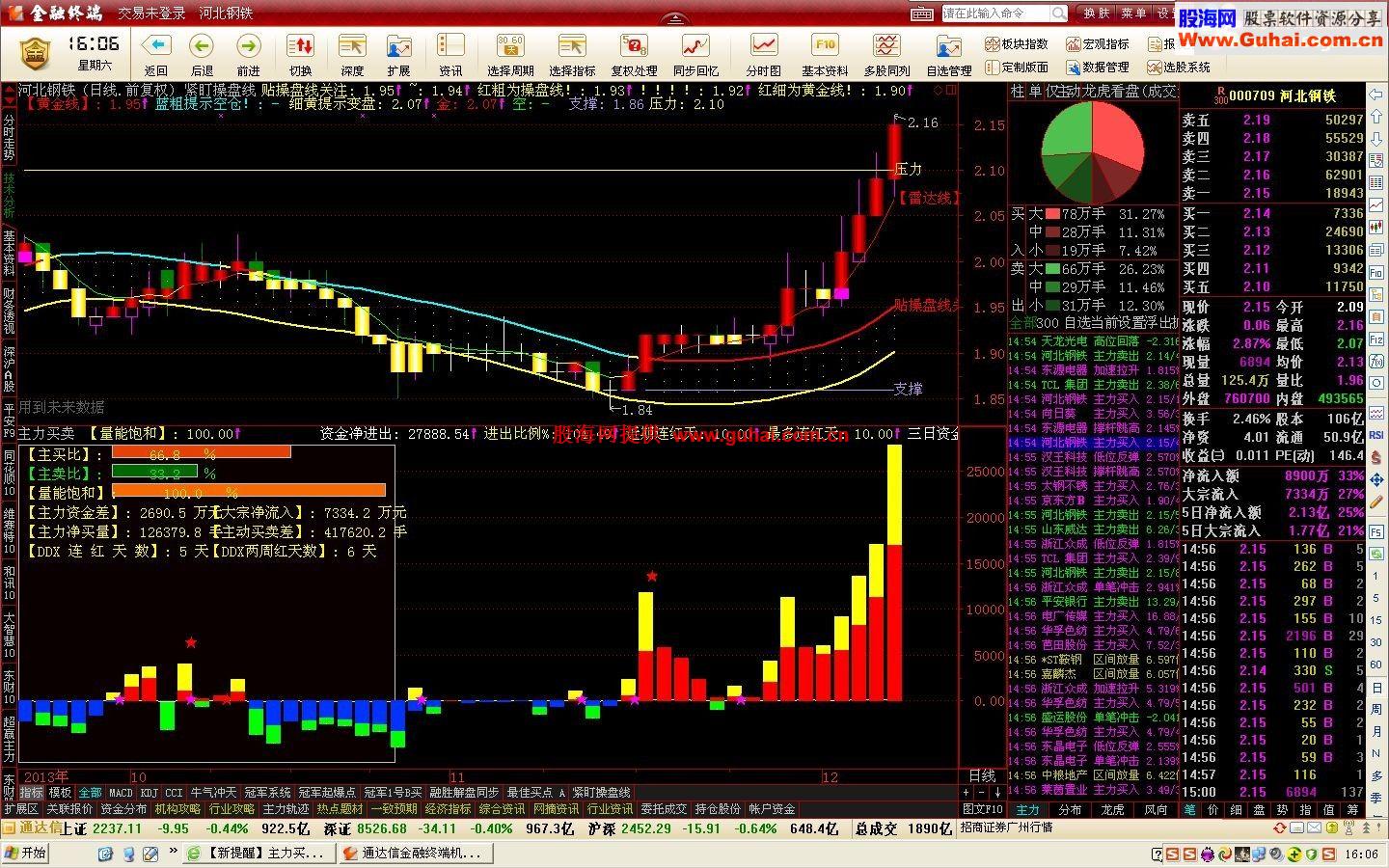
Task: Switch to the 风向 panel tab
Action: tap(1156, 810)
